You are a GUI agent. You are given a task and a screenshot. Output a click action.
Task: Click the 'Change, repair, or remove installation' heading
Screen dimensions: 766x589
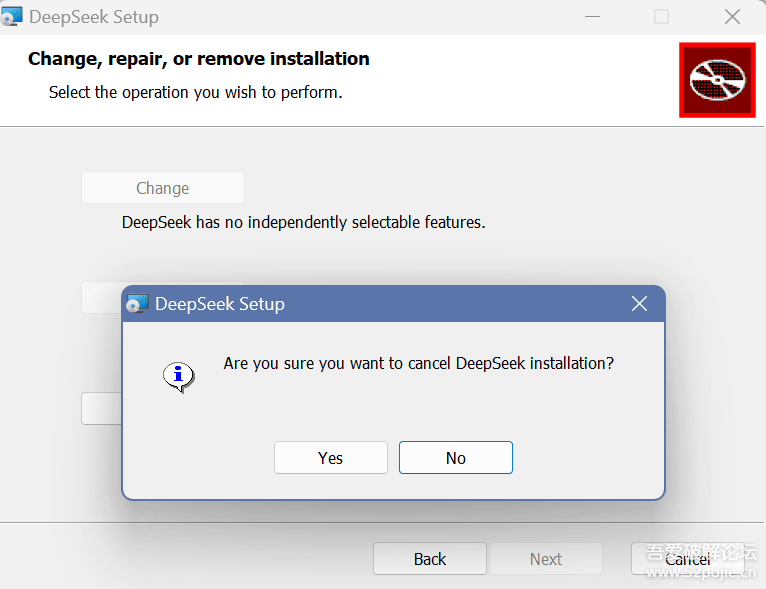click(x=199, y=59)
